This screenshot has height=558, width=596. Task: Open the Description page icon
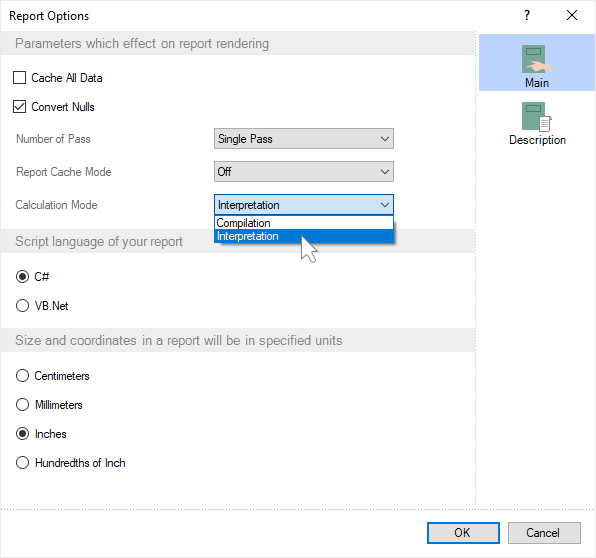point(537,124)
